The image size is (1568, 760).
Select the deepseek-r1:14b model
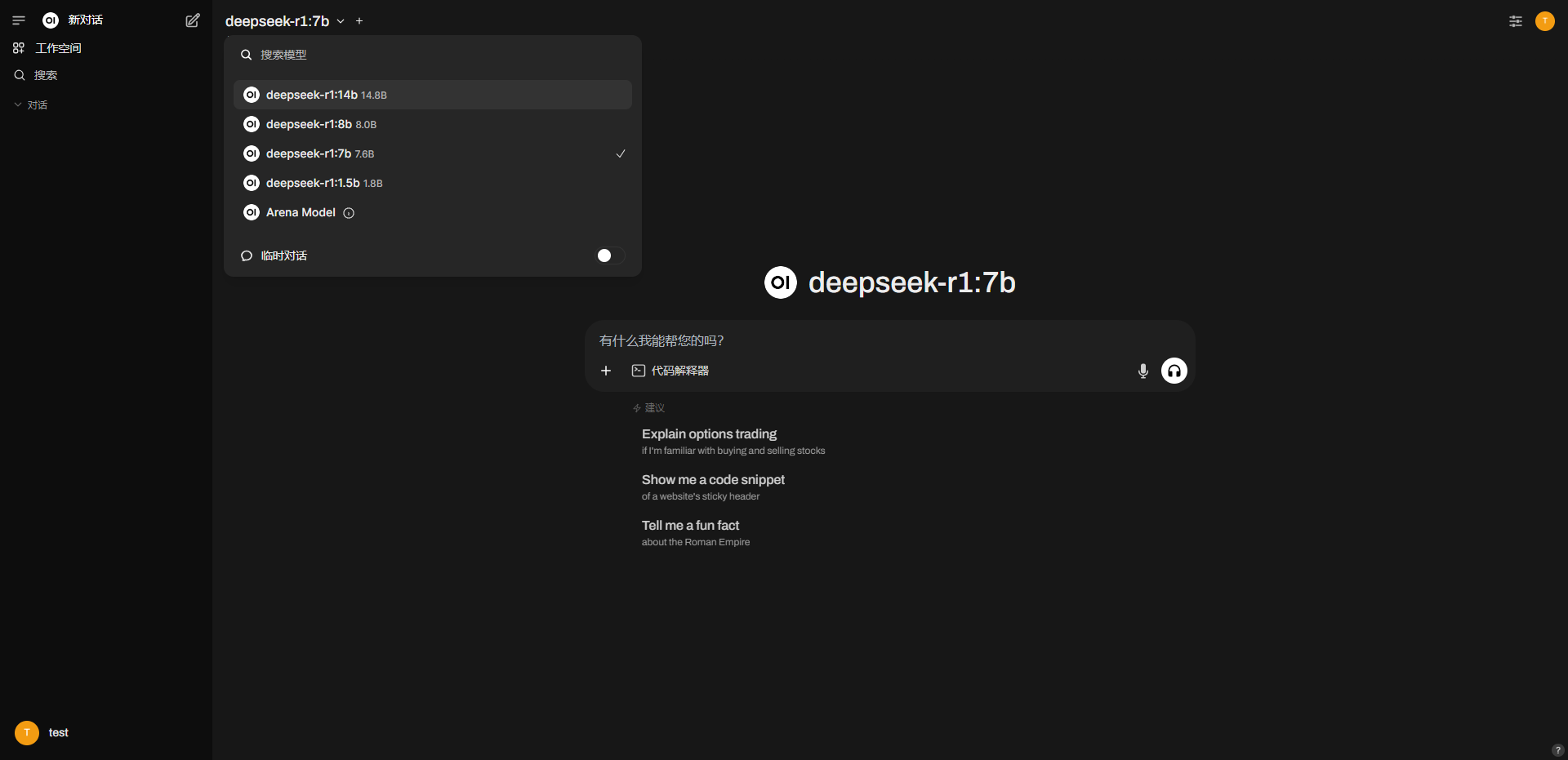click(433, 95)
